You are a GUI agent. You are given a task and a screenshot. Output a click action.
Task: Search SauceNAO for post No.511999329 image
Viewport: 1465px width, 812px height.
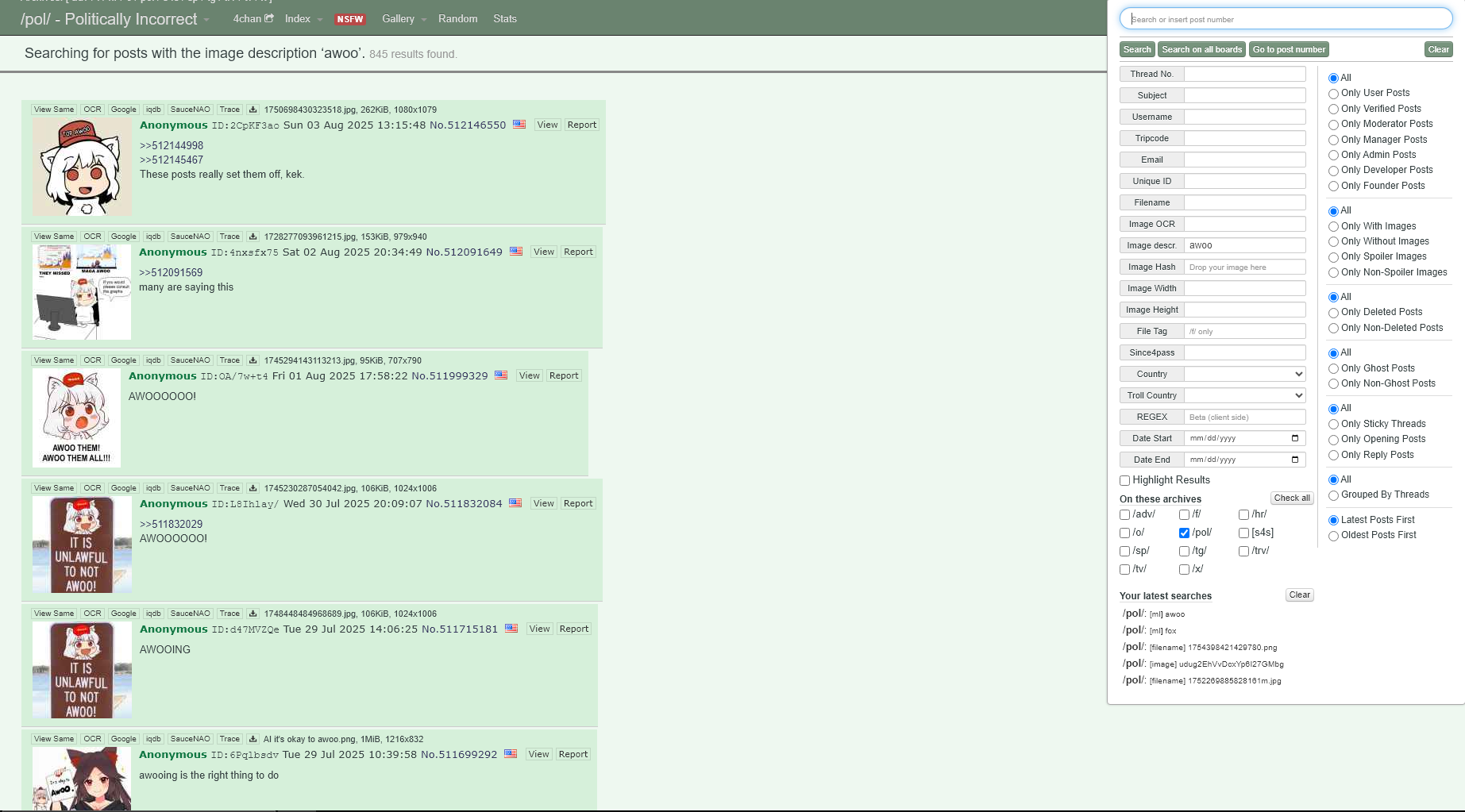191,360
